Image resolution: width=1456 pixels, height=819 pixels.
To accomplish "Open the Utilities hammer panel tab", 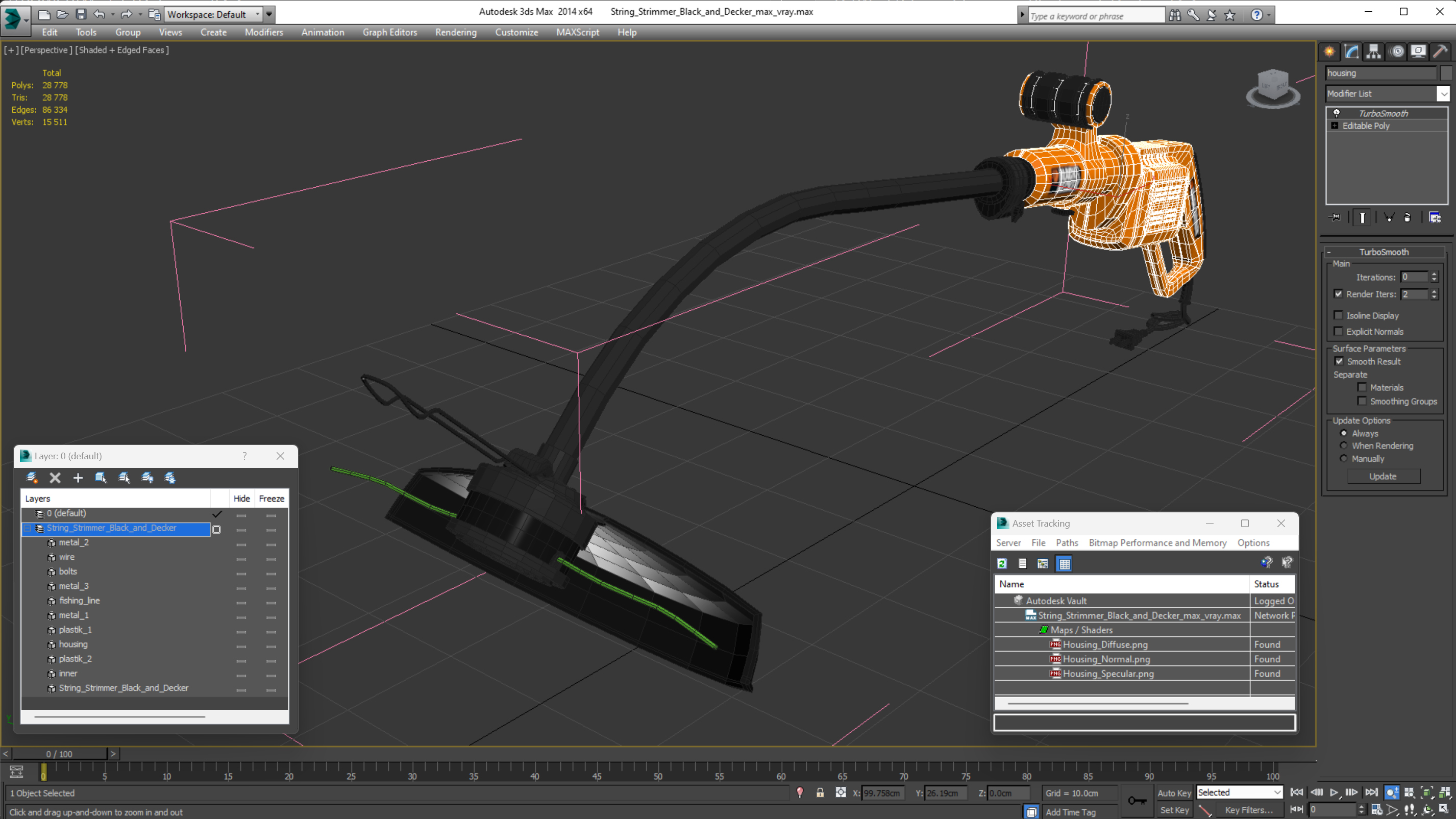I will coord(1440,52).
